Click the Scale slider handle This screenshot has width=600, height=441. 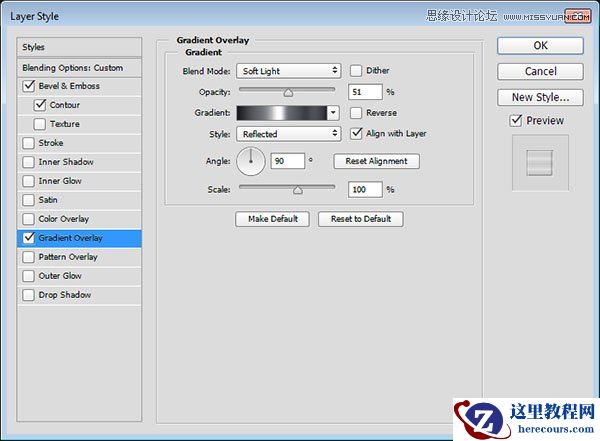coord(298,190)
